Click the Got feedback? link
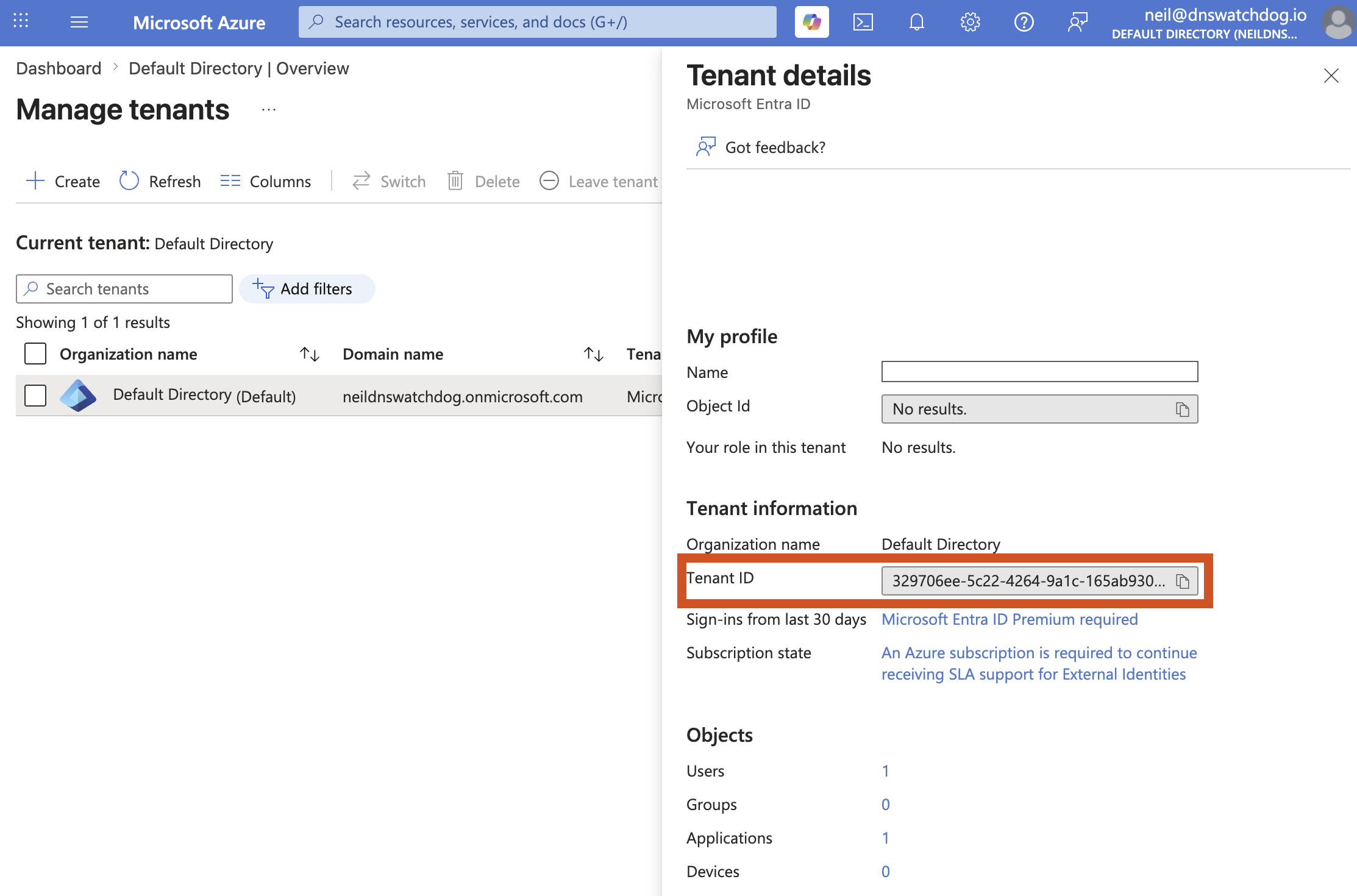This screenshot has height=896, width=1357. coord(761,148)
